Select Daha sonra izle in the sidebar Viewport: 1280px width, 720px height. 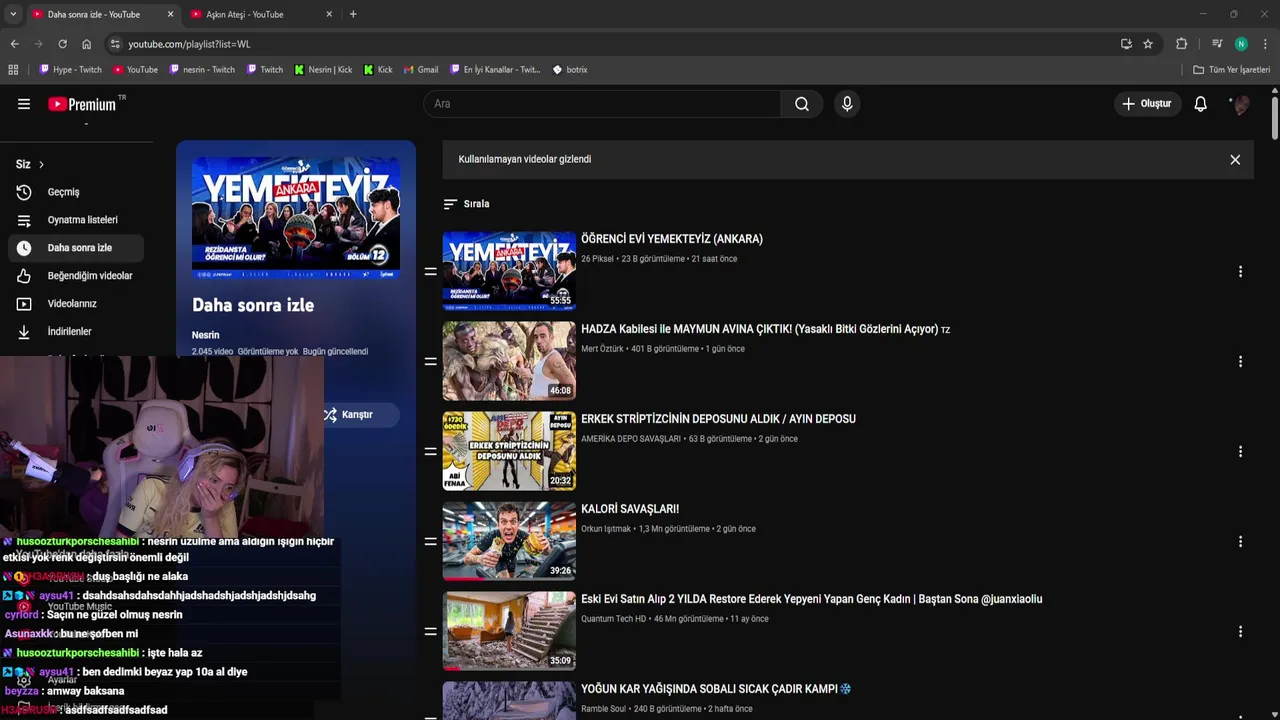click(x=76, y=248)
